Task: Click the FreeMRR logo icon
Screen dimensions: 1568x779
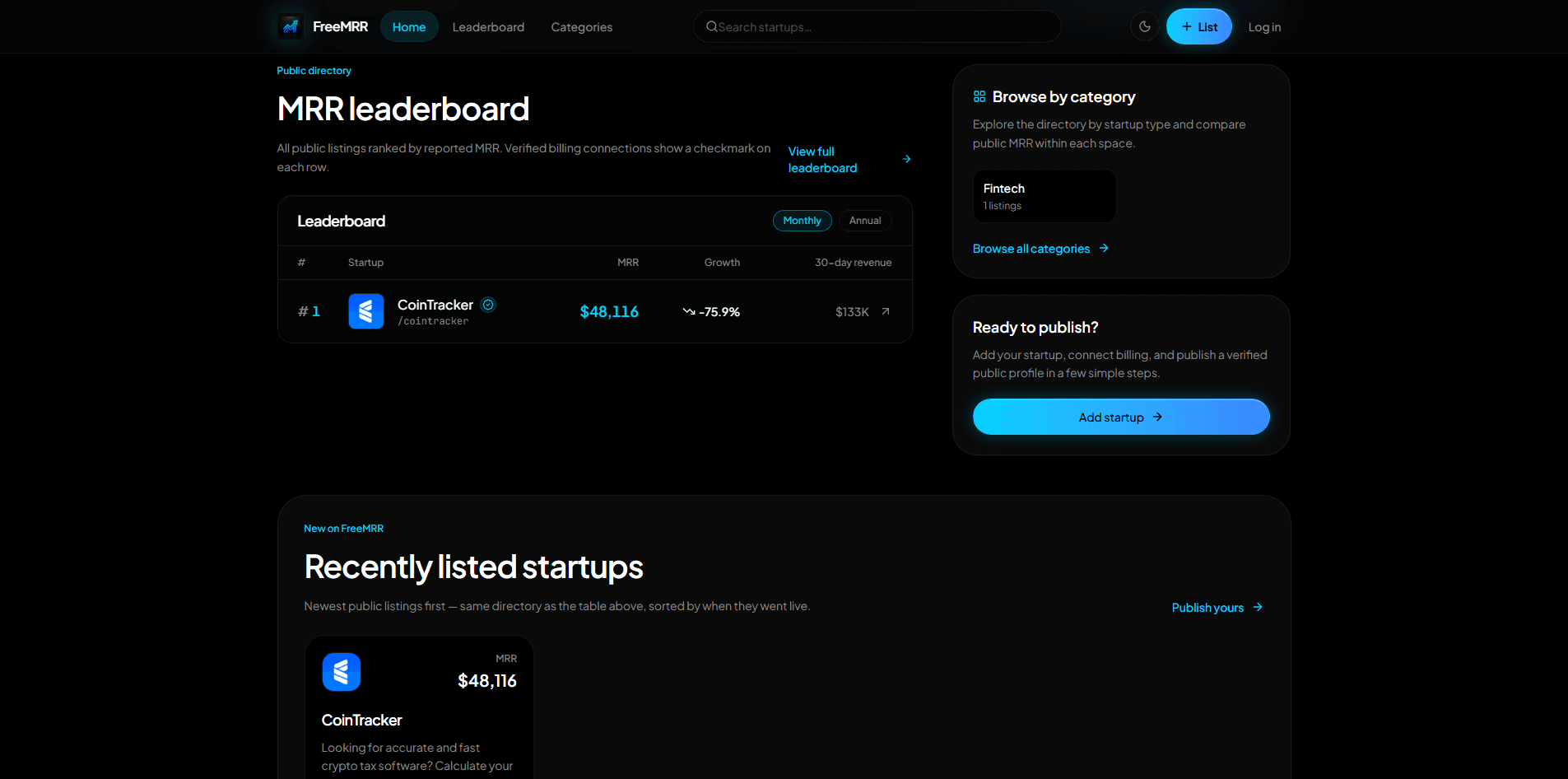Action: pos(291,27)
